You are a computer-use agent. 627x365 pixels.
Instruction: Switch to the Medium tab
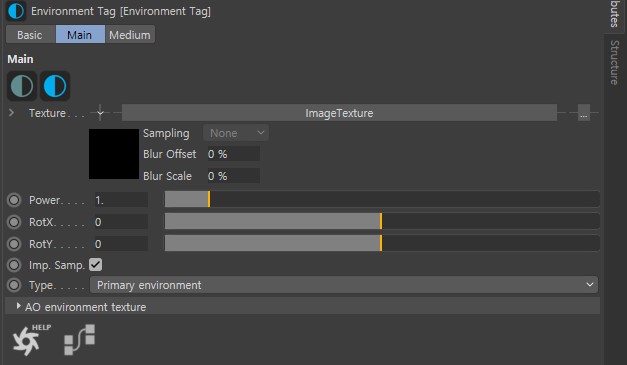pyautogui.click(x=130, y=35)
